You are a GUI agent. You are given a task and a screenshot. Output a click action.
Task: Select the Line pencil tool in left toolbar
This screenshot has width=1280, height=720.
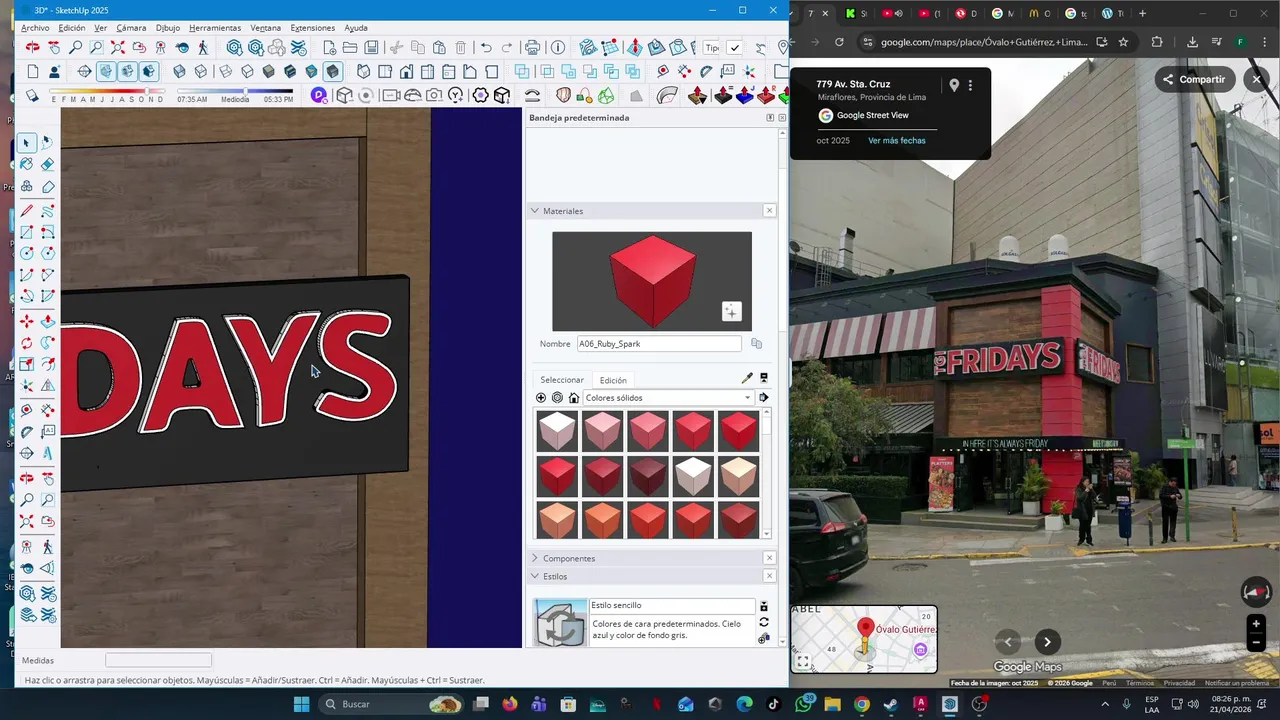[x=27, y=211]
